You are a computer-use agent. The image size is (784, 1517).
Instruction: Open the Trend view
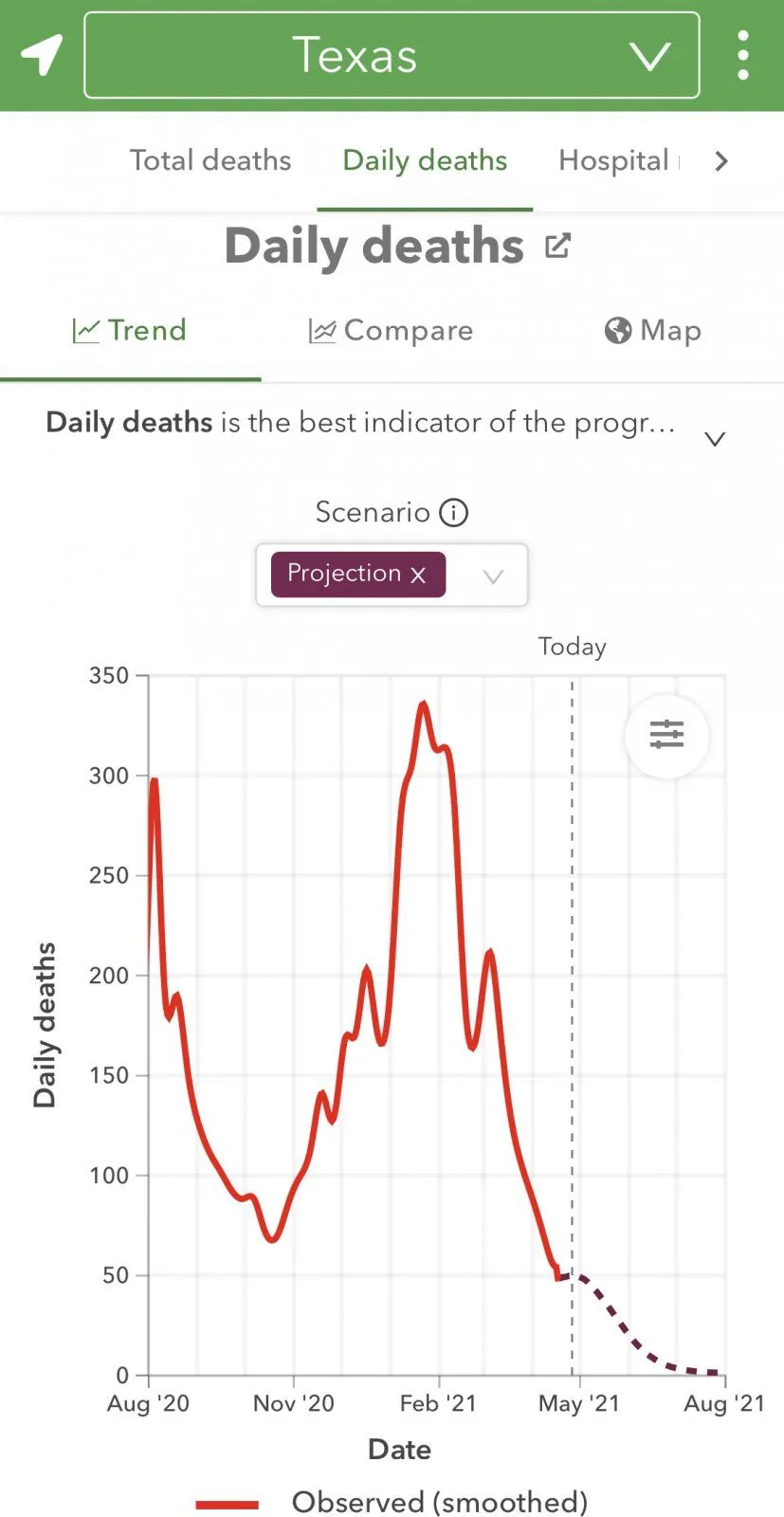(x=130, y=330)
